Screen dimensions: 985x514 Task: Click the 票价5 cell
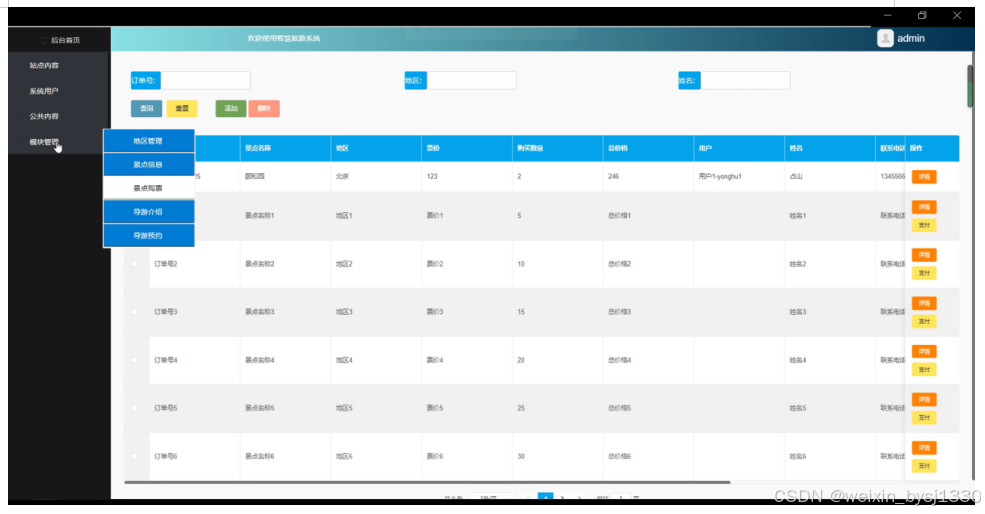click(467, 408)
